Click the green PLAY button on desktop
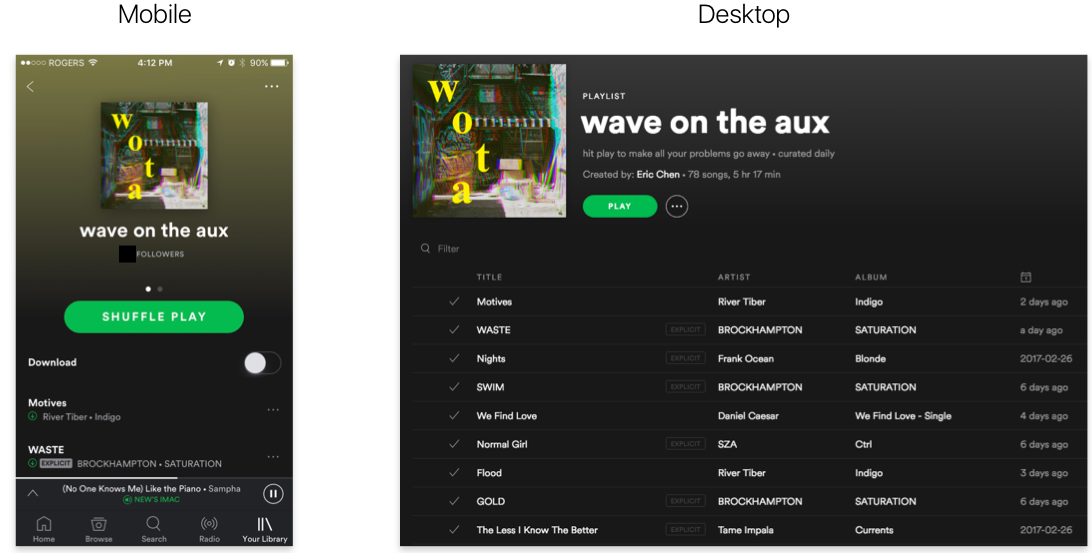 pyautogui.click(x=620, y=206)
